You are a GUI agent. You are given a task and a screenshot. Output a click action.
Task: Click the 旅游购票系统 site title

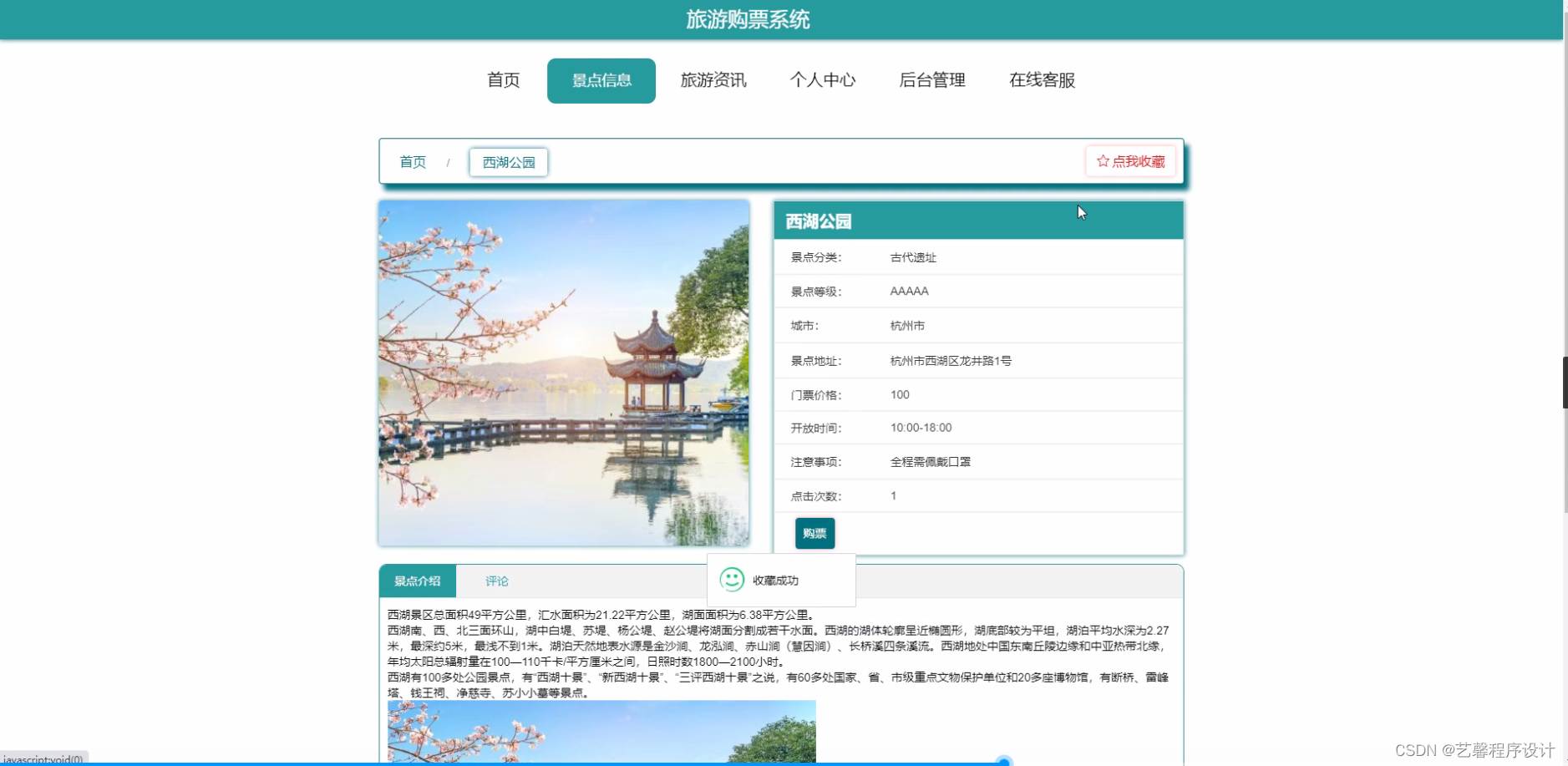click(747, 18)
